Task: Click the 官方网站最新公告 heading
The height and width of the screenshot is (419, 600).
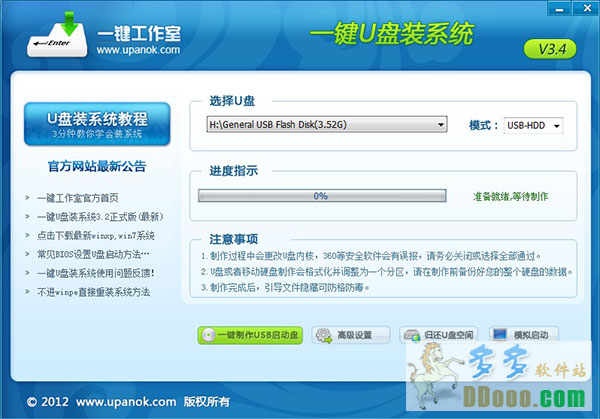Action: (97, 166)
